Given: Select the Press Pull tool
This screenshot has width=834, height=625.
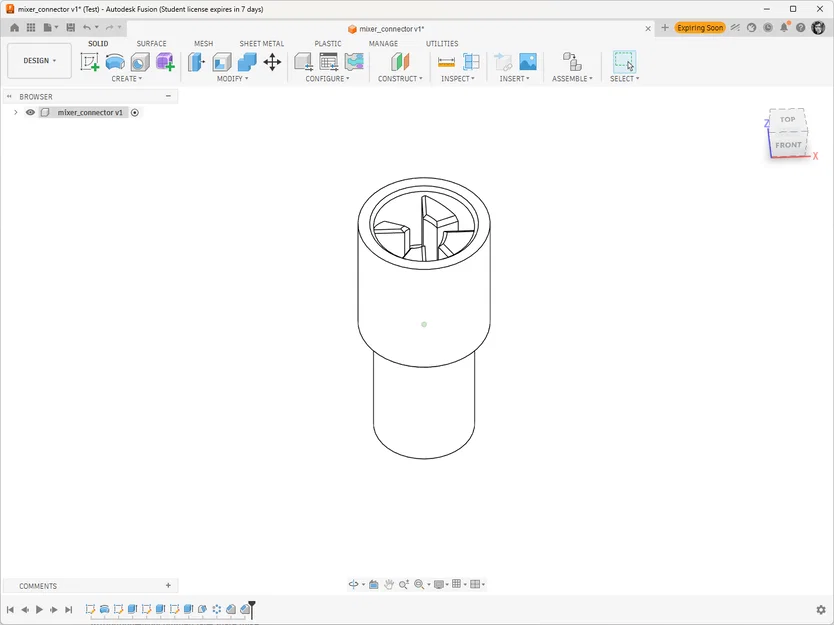Looking at the screenshot, I should tap(196, 62).
